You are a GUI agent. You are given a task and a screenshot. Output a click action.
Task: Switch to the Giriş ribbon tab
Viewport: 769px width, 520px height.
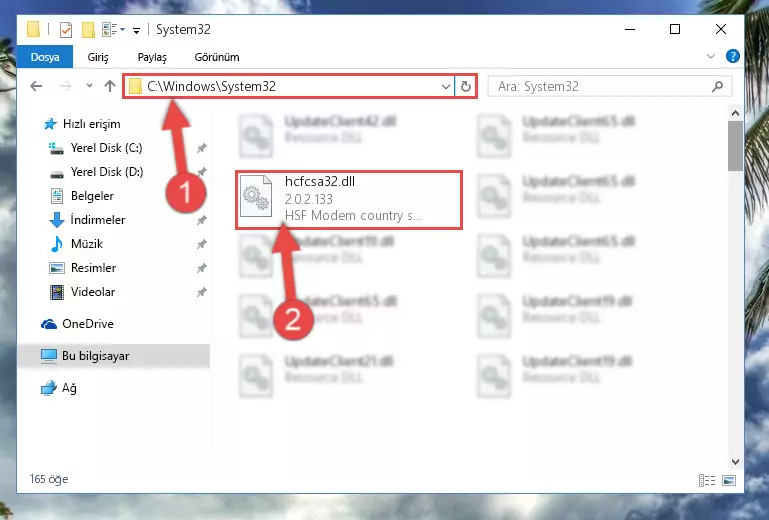pyautogui.click(x=98, y=57)
